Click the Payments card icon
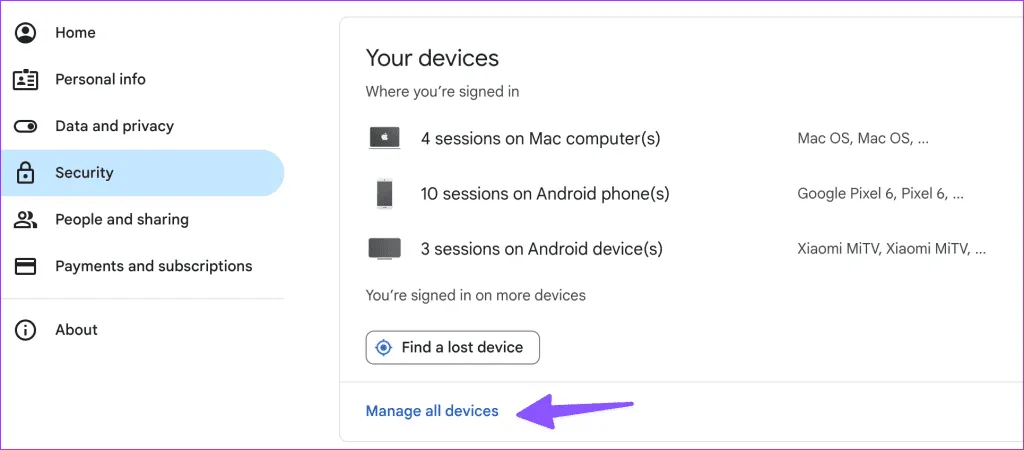This screenshot has width=1024, height=450. click(26, 267)
